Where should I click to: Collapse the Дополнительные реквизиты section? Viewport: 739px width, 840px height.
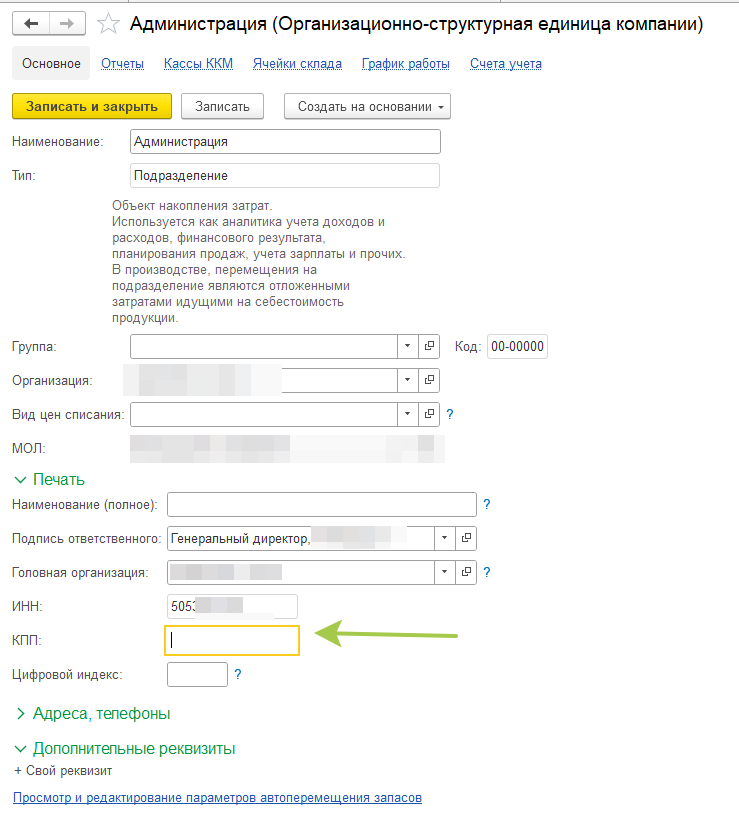133,748
